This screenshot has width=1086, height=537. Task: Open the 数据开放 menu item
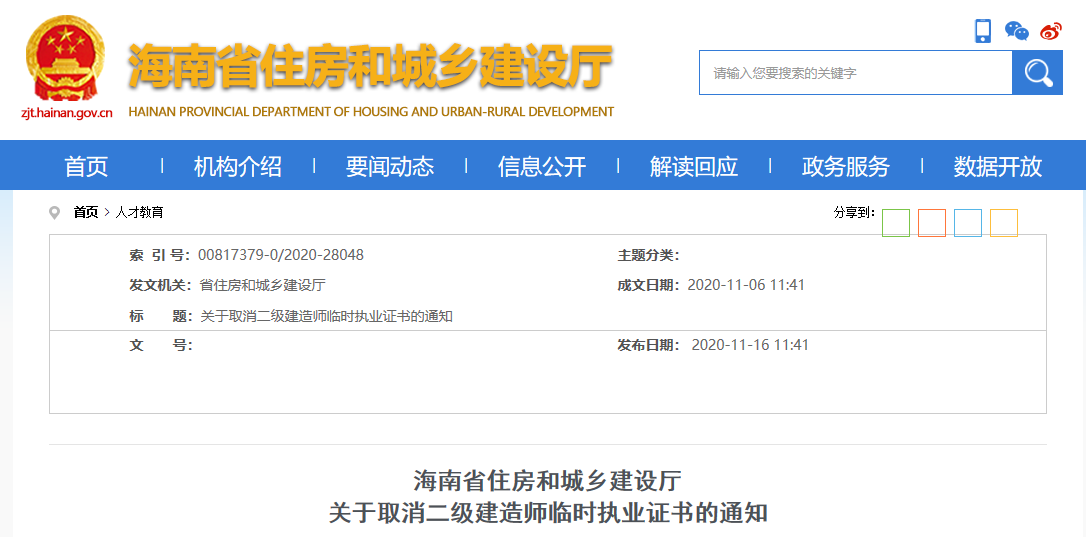(x=998, y=167)
